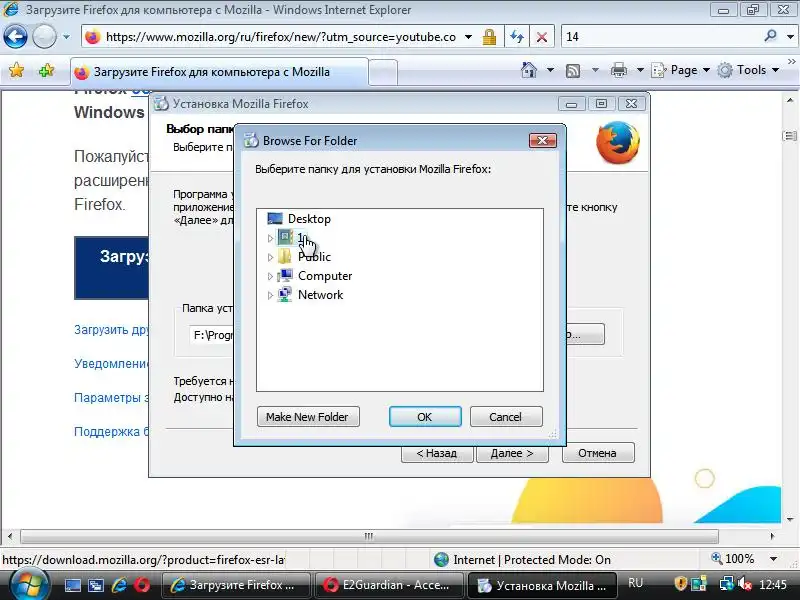The width and height of the screenshot is (800, 600).
Task: Click the Далее button in installer
Action: 512,453
